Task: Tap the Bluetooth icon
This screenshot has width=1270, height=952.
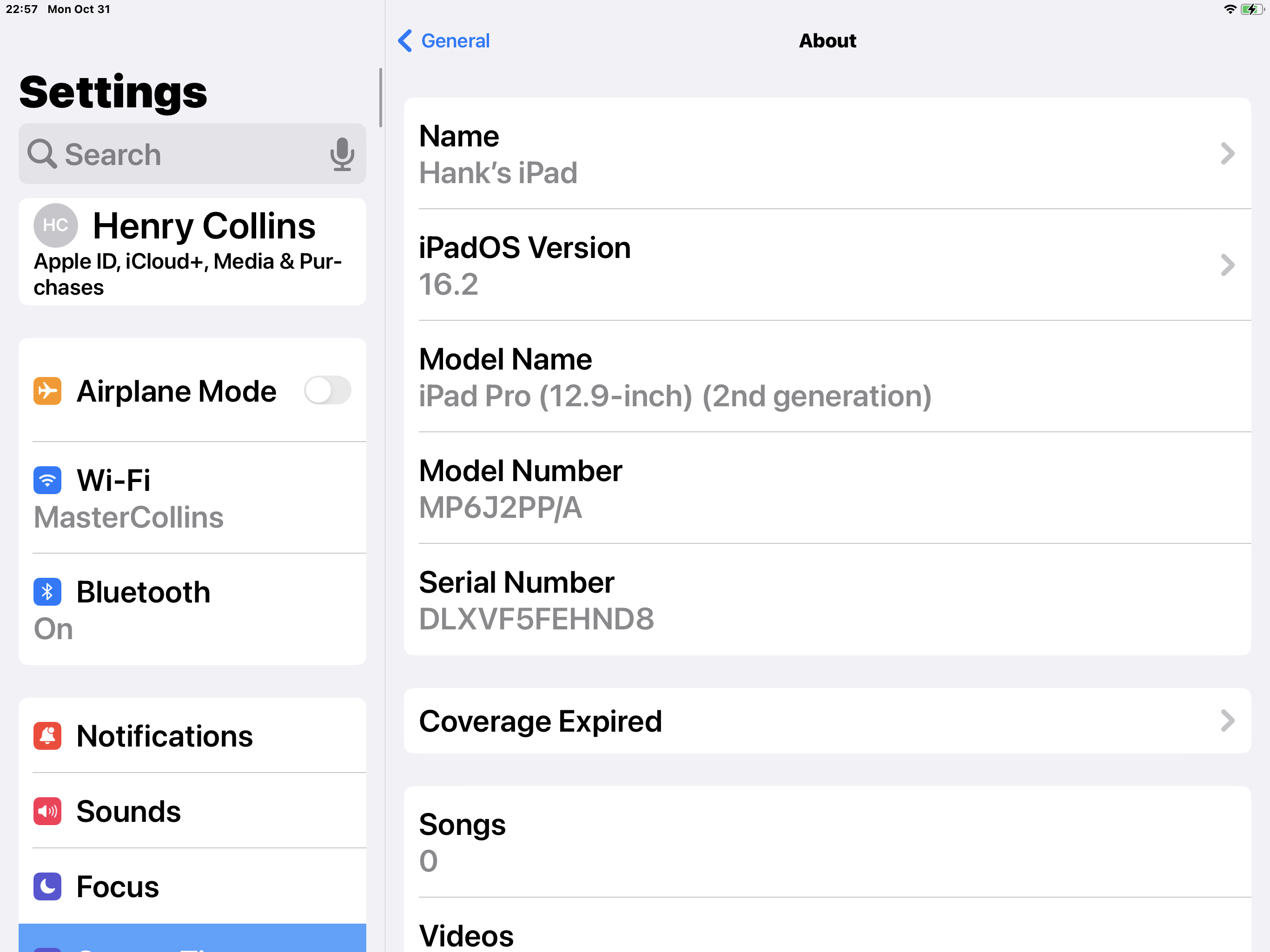Action: coord(47,591)
